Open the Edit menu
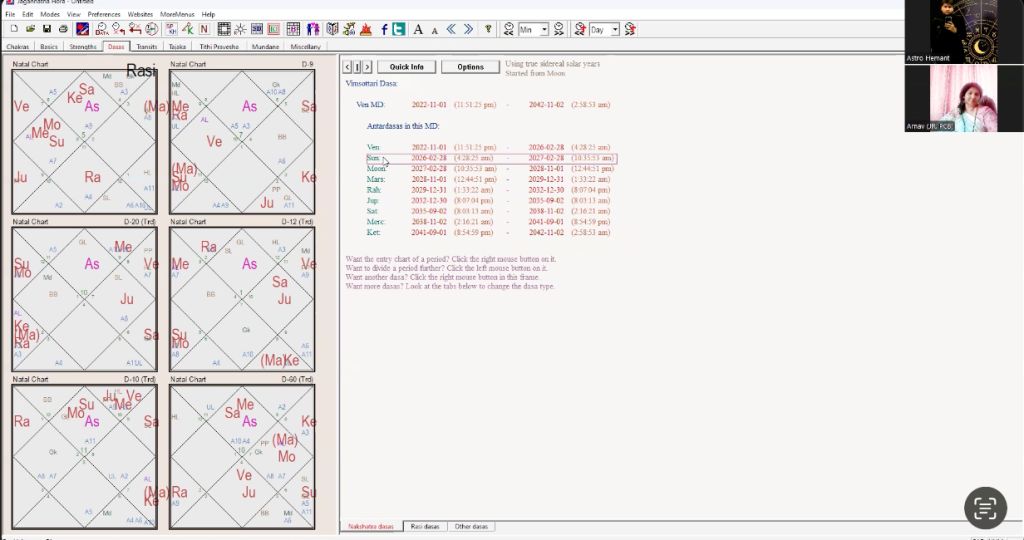The width and height of the screenshot is (1024, 540). click(27, 14)
